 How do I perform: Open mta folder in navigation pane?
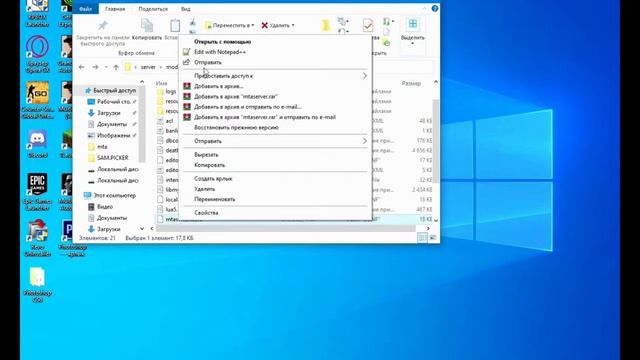tap(98, 147)
